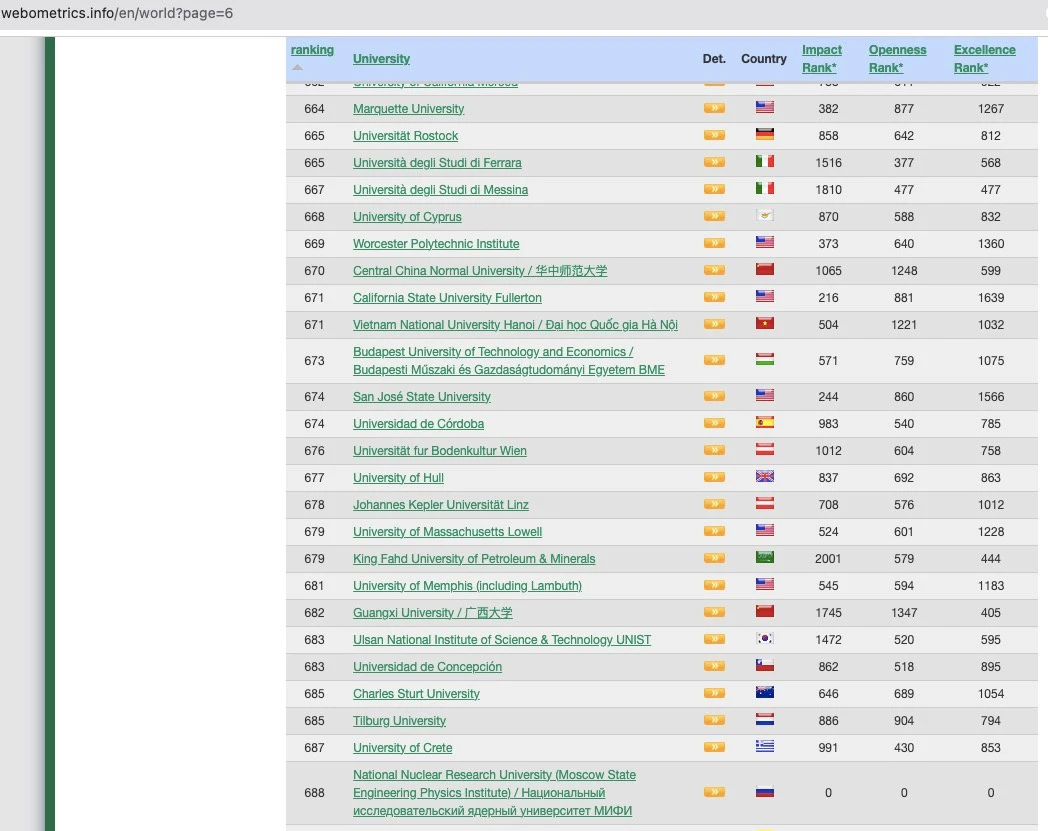Open details icon for University of Cyprus
The width and height of the screenshot is (1048, 831).
coord(714,216)
